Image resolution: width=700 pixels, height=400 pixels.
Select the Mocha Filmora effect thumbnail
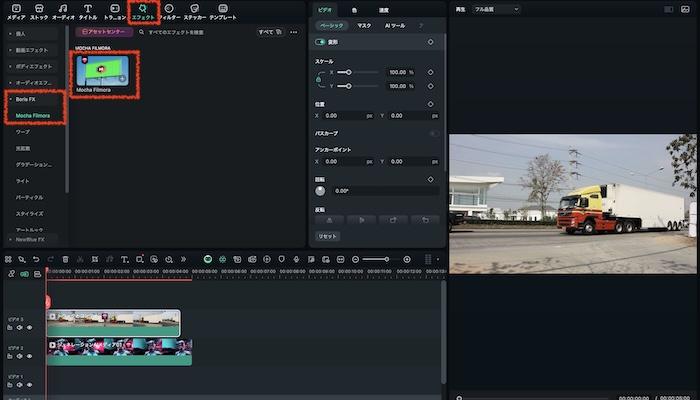tap(102, 68)
